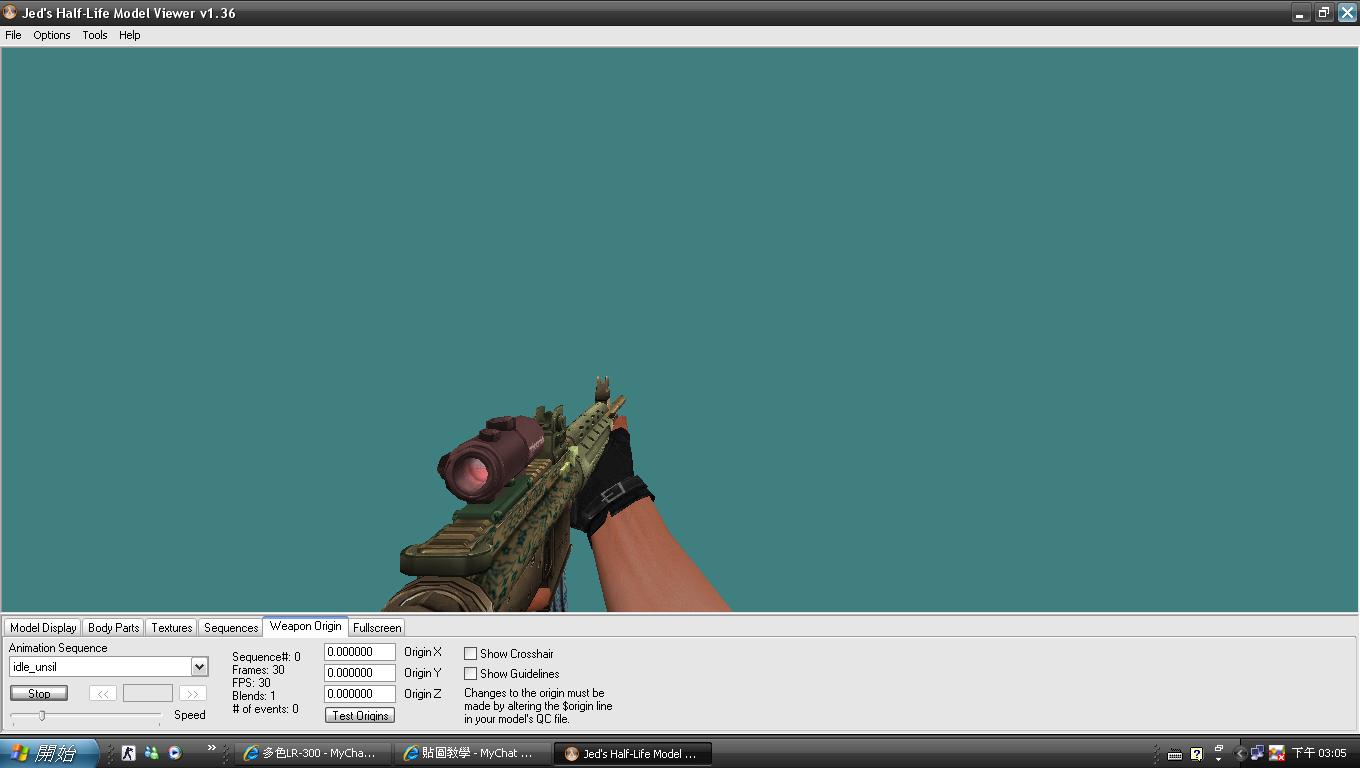This screenshot has width=1360, height=768.
Task: Switch to the Sequences tab
Action: (x=231, y=628)
